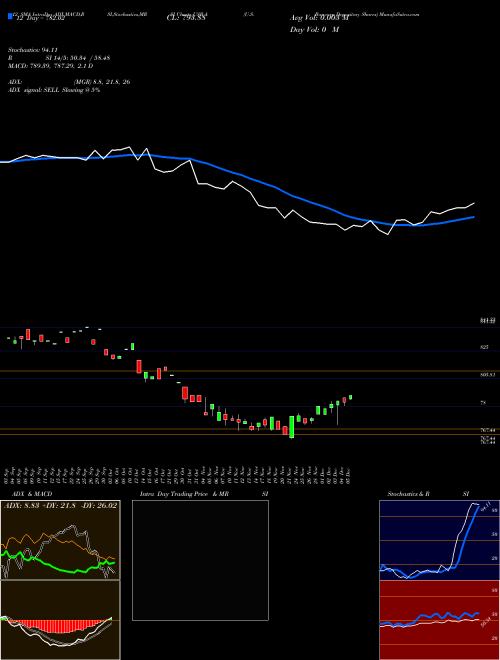Open the MACD histogram chart panel
The width and height of the screenshot is (500, 660).
(60, 620)
